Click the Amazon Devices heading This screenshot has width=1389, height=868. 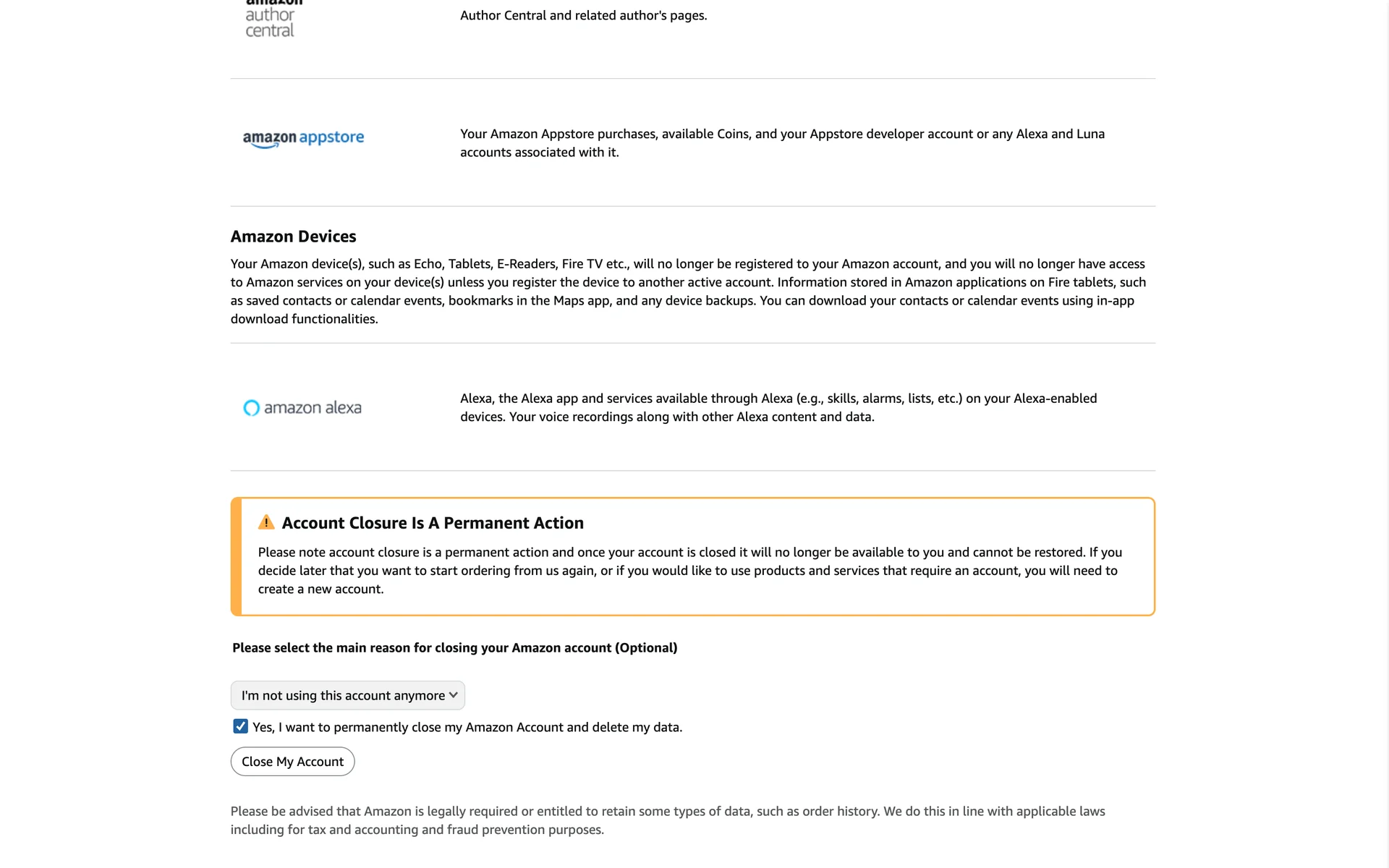pyautogui.click(x=293, y=237)
